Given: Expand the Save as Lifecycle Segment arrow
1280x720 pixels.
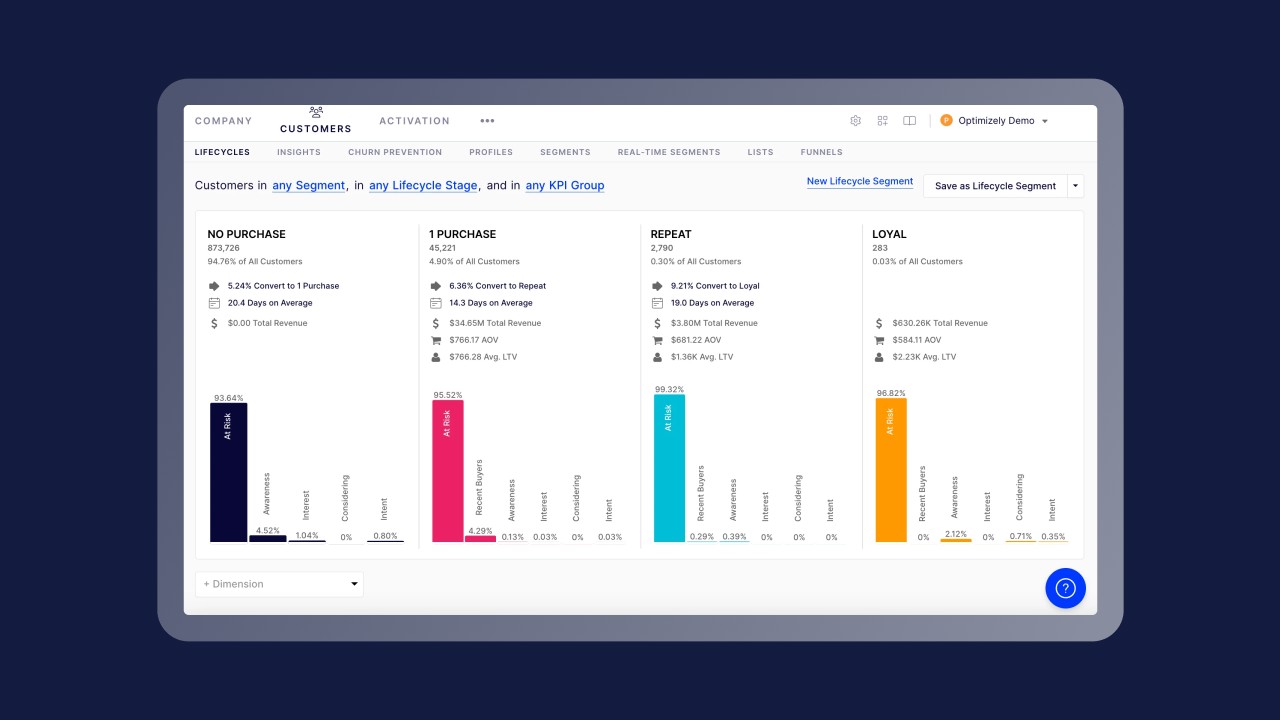Looking at the screenshot, I should click(1075, 186).
